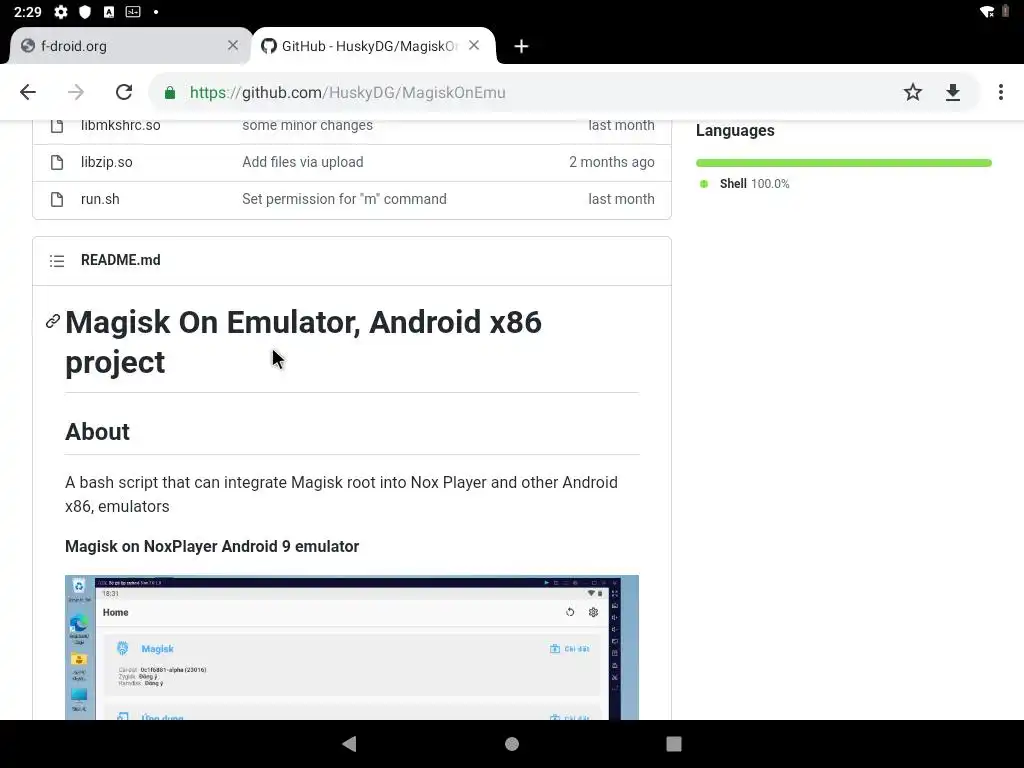The width and height of the screenshot is (1024, 768).
Task: Click 'Magisk on NoxPlayer Android 9 emulator' text
Action: (212, 547)
